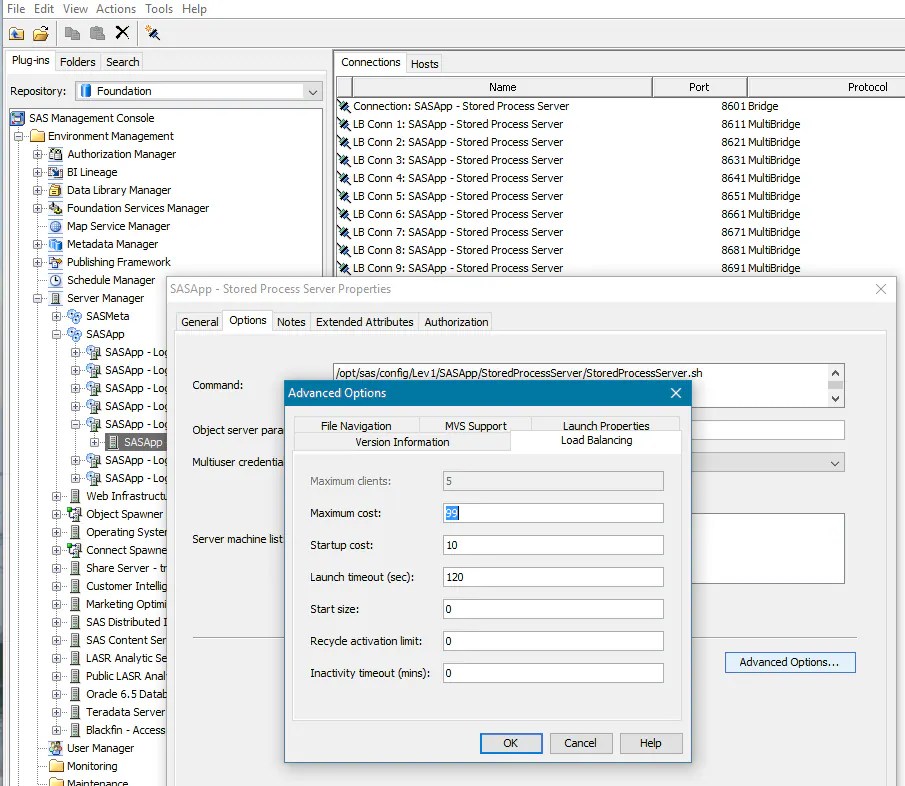Open the Tools menu
This screenshot has height=786, width=905.
159,9
